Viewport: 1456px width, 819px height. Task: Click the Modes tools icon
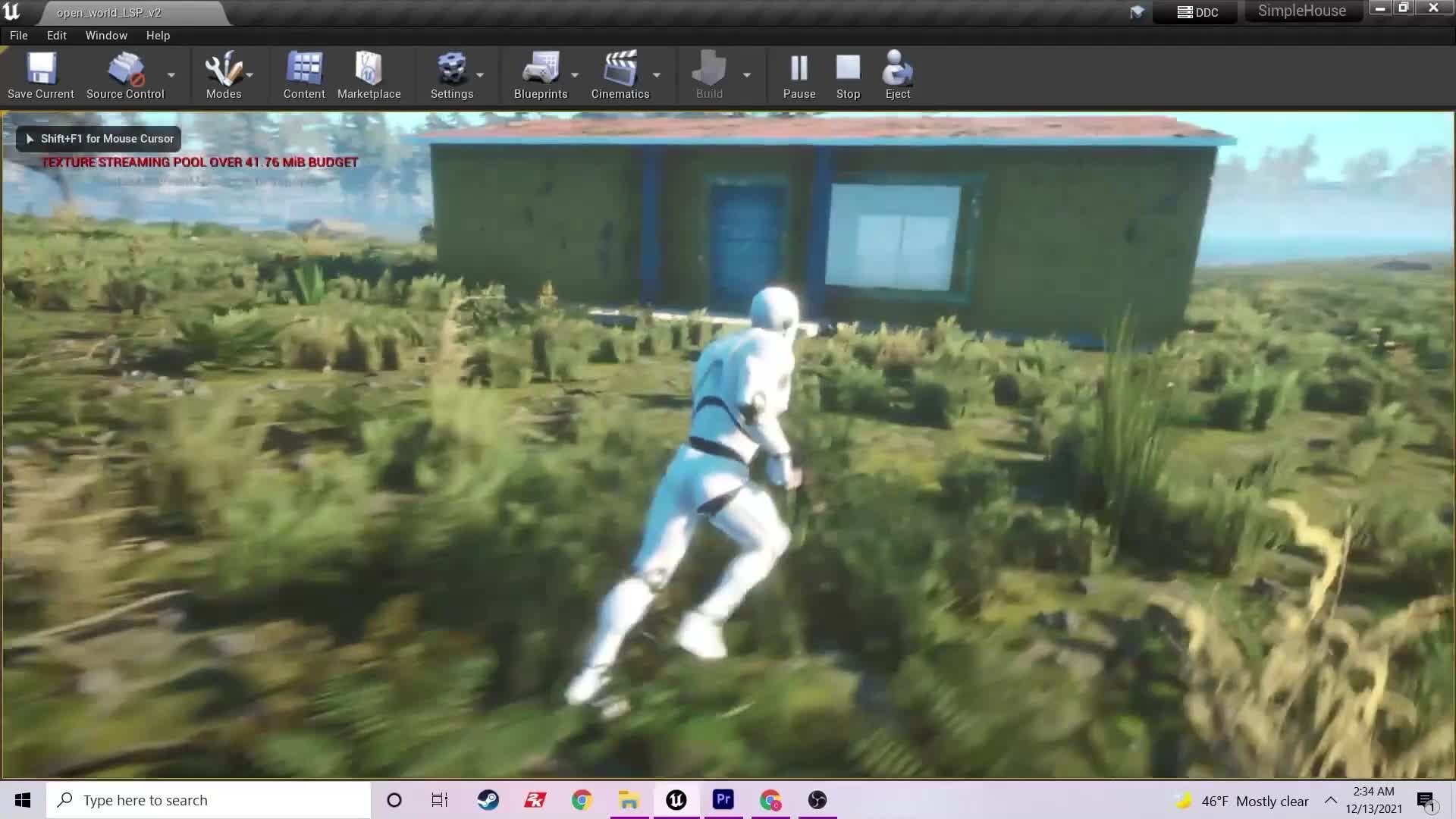point(223,69)
